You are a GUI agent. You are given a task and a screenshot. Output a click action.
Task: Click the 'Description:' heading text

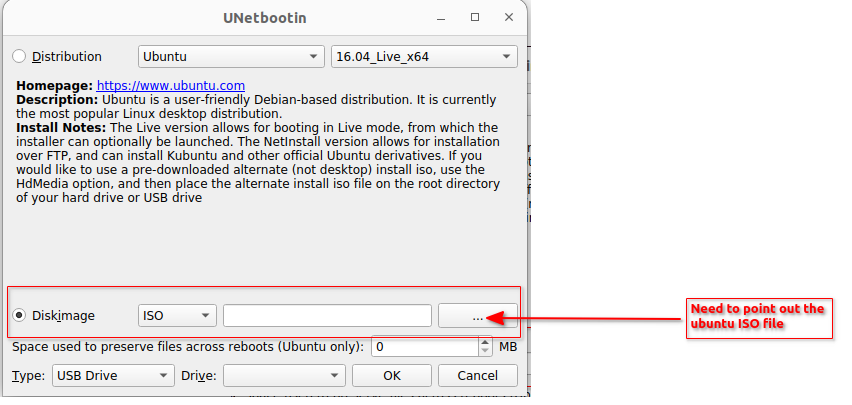point(58,100)
